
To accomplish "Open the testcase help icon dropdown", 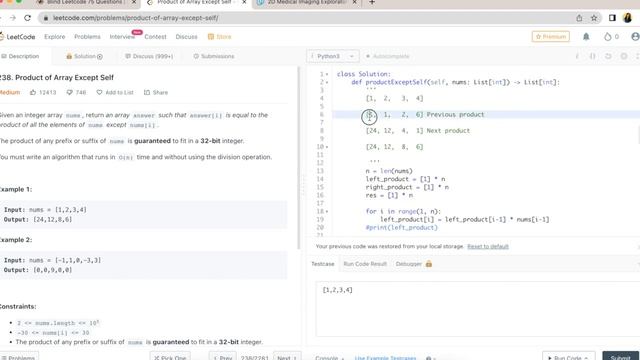I will (431, 358).
